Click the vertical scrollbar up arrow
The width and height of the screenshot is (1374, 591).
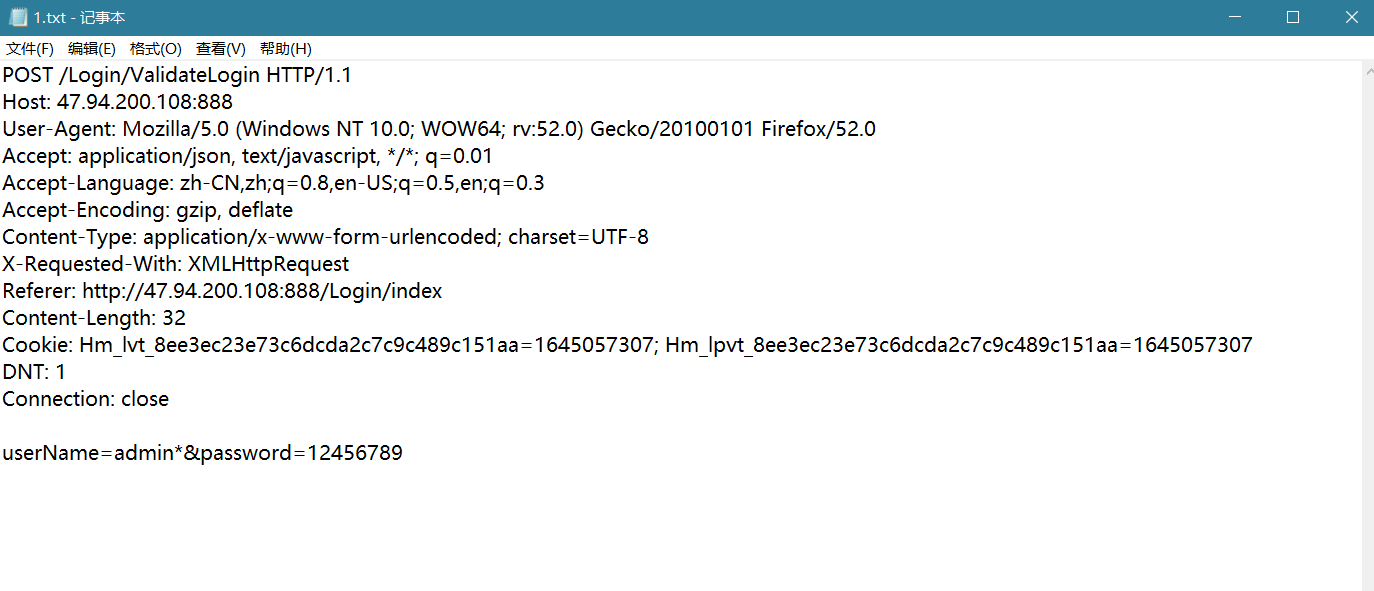1368,70
